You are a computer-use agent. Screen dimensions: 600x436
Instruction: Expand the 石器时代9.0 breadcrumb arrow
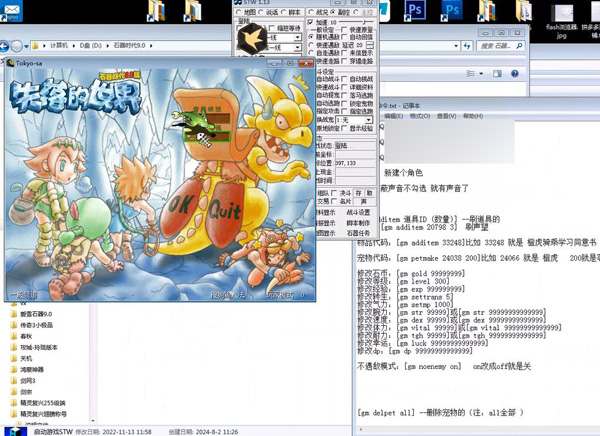pos(151,46)
